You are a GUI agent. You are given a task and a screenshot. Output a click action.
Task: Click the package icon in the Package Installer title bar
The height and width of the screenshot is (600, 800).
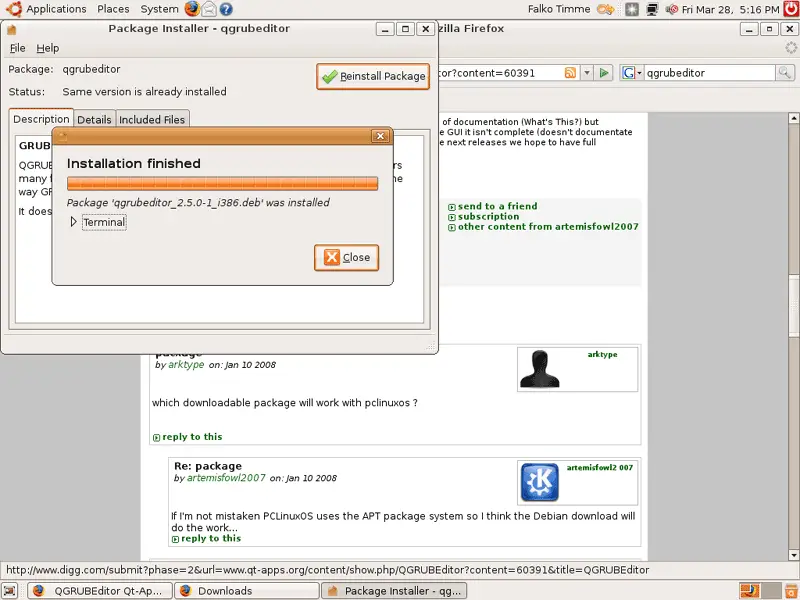pos(11,30)
